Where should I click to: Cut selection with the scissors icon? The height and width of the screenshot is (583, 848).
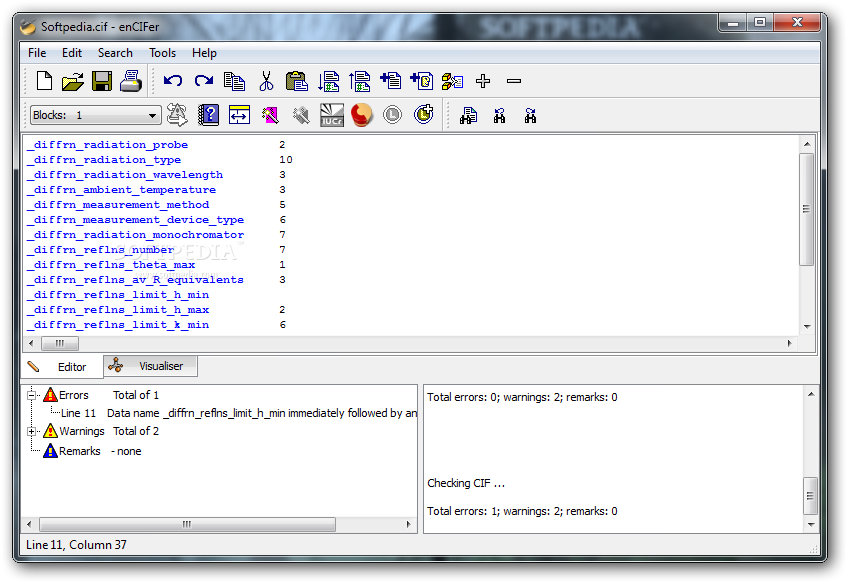tap(266, 82)
